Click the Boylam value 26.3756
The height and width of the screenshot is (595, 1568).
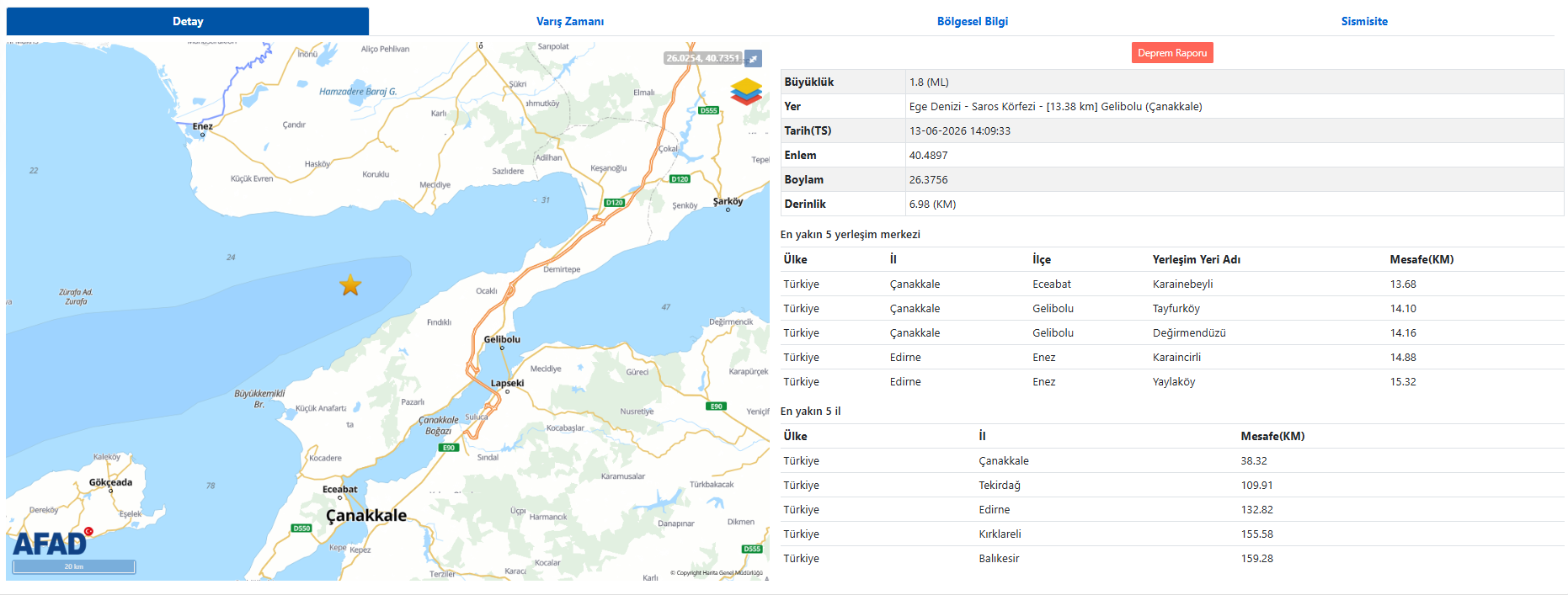(928, 179)
